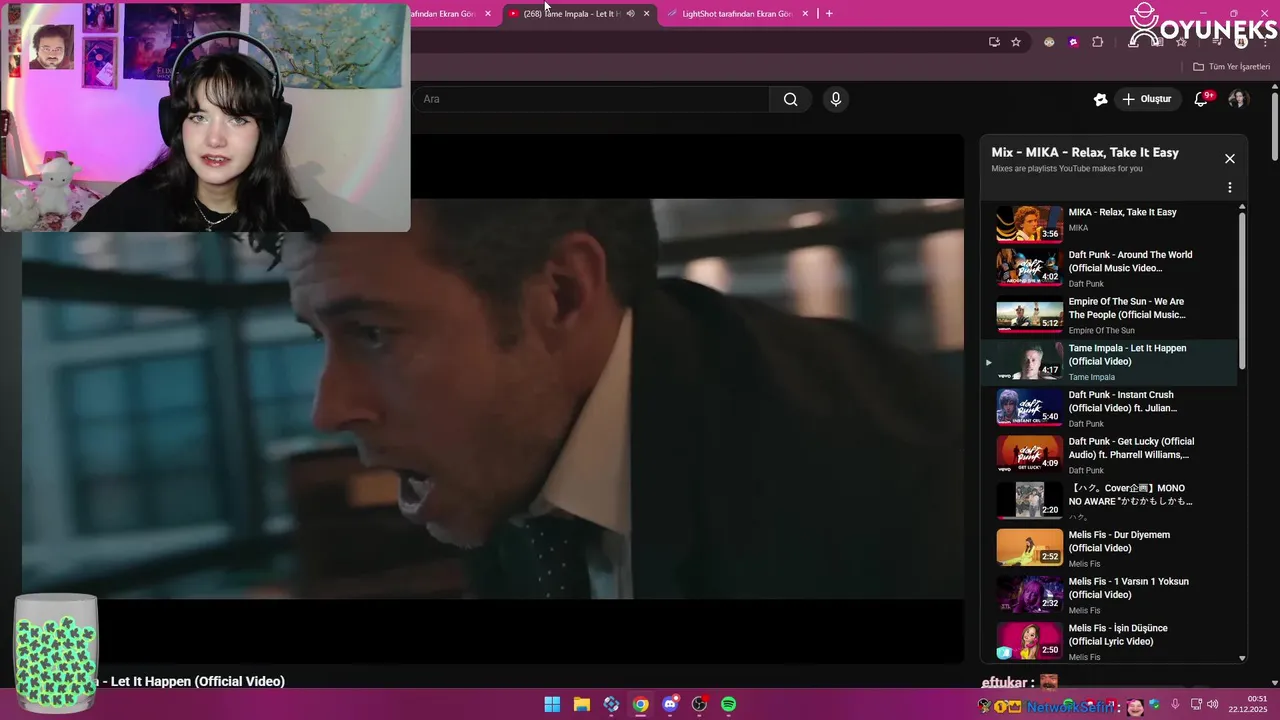Close the rightmost LightShot tab
Viewport: 1280px width, 720px height.
[805, 14]
